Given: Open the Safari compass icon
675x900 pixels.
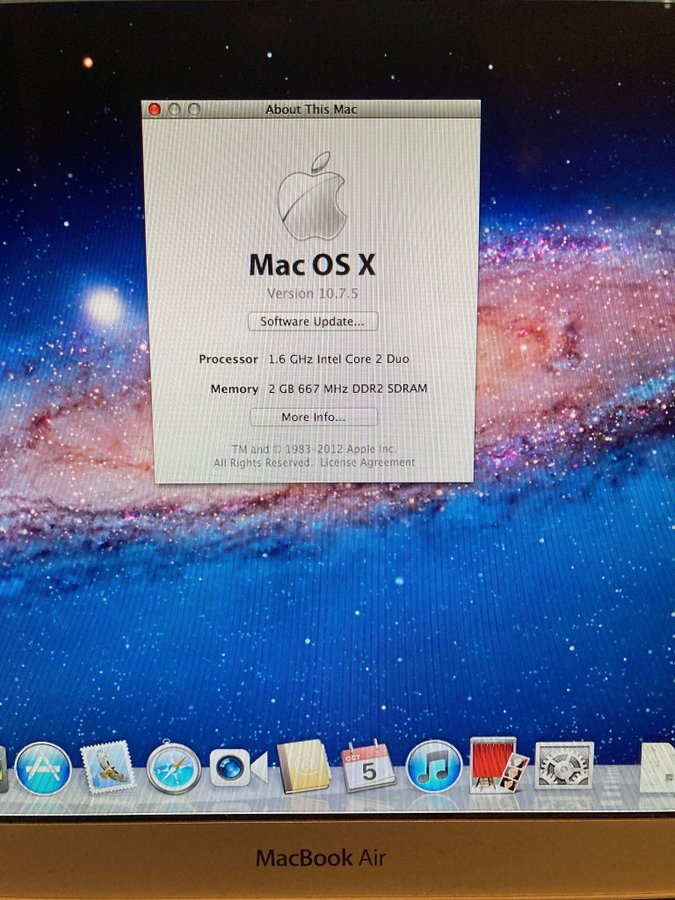Looking at the screenshot, I should (174, 768).
